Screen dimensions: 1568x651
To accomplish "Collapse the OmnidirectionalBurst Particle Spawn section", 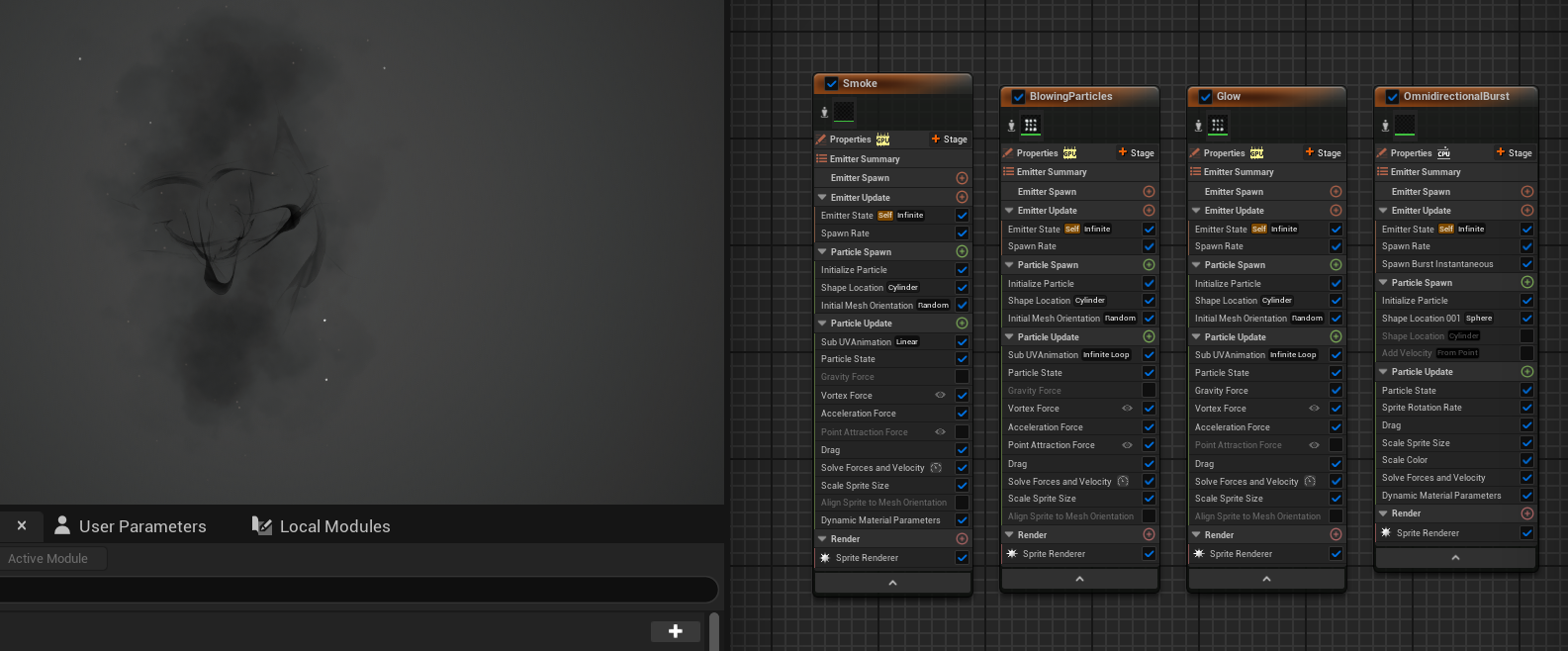I will (x=1383, y=283).
